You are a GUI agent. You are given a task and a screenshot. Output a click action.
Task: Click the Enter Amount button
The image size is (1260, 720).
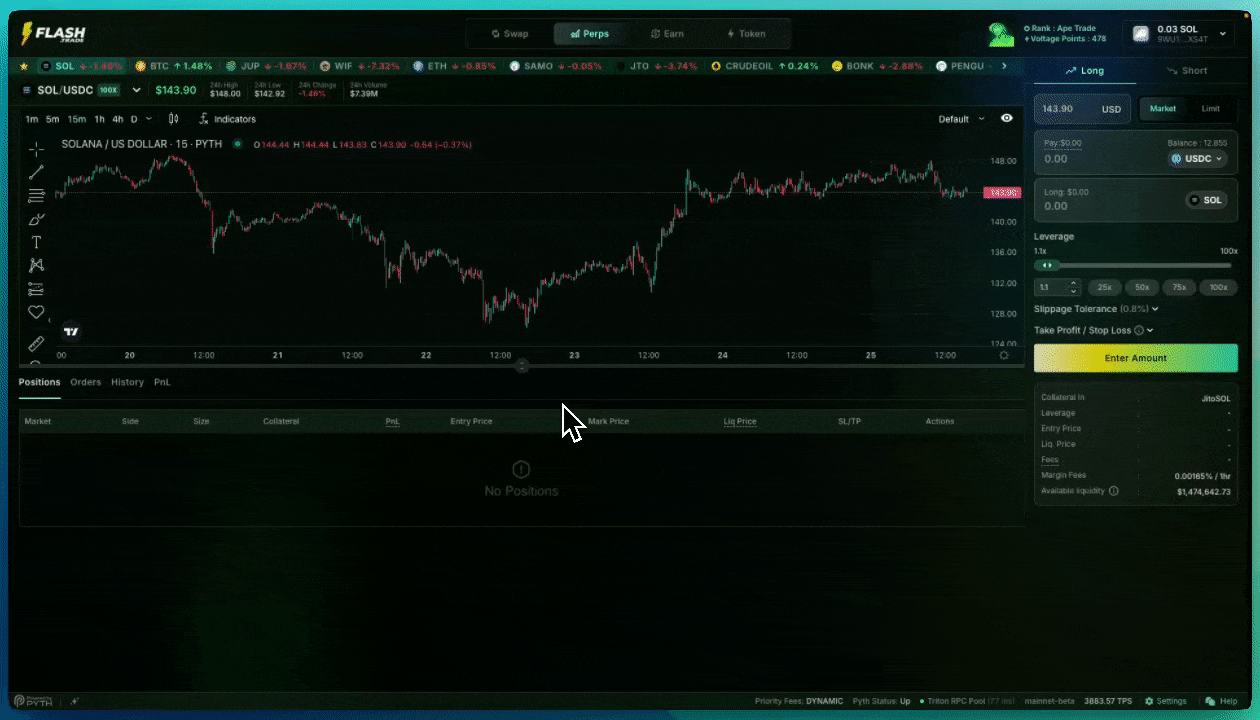coord(1135,358)
